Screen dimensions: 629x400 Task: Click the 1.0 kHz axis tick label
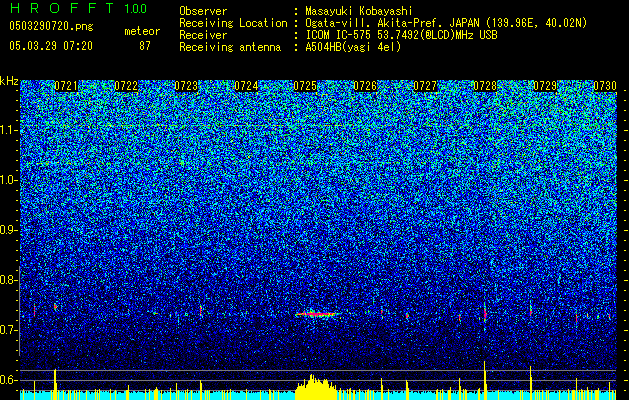coord(7,180)
